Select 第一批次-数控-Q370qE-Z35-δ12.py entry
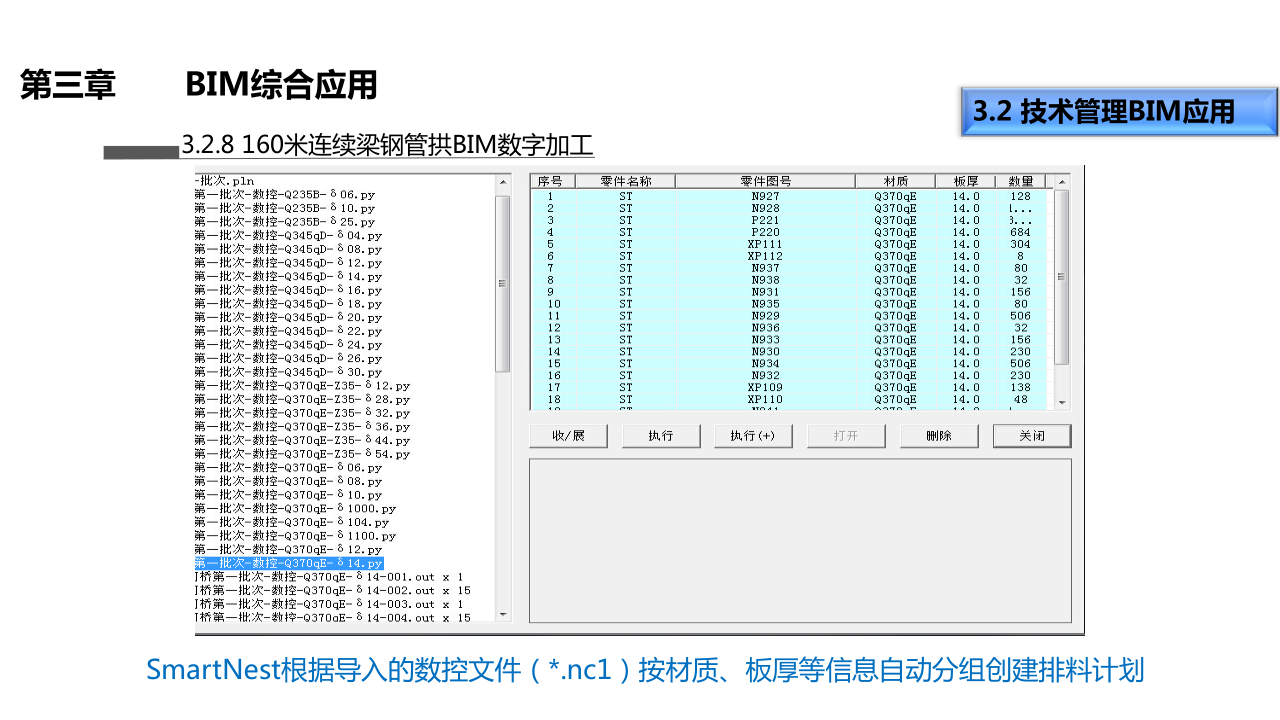This screenshot has width=1280, height=720. [302, 386]
